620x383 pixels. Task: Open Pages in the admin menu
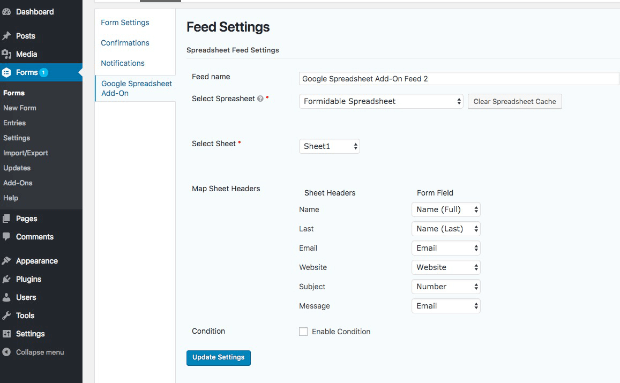pyautogui.click(x=26, y=219)
